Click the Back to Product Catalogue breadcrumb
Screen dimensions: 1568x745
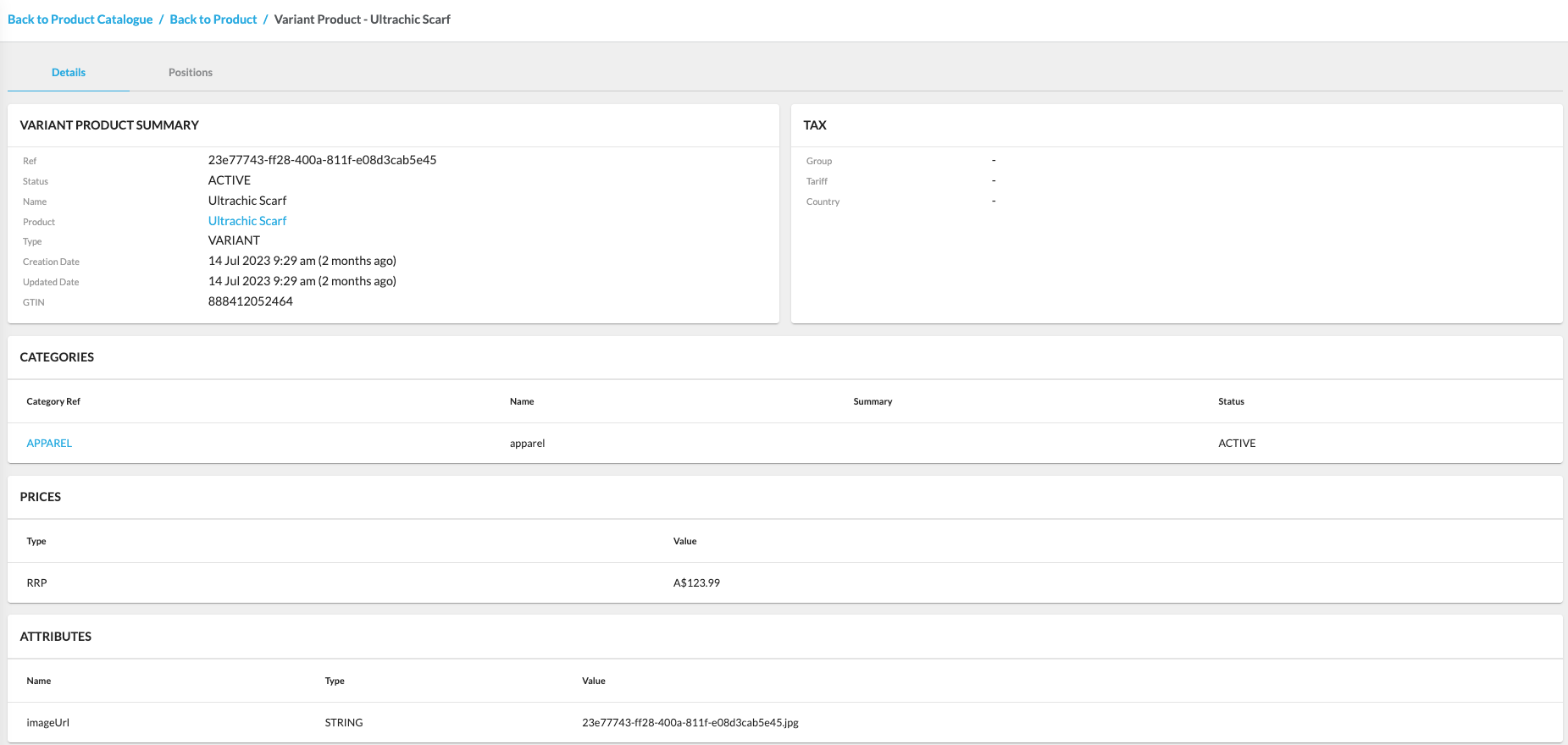[x=80, y=19]
